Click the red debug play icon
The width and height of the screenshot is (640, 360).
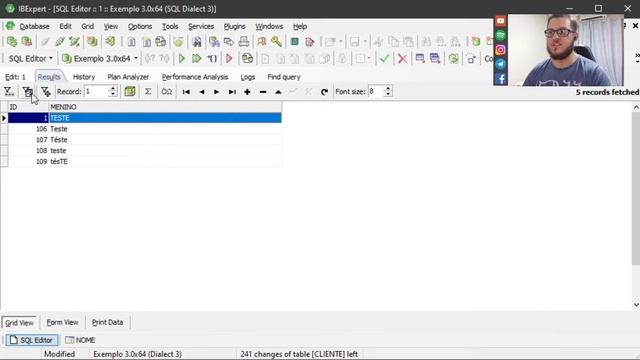point(229,59)
